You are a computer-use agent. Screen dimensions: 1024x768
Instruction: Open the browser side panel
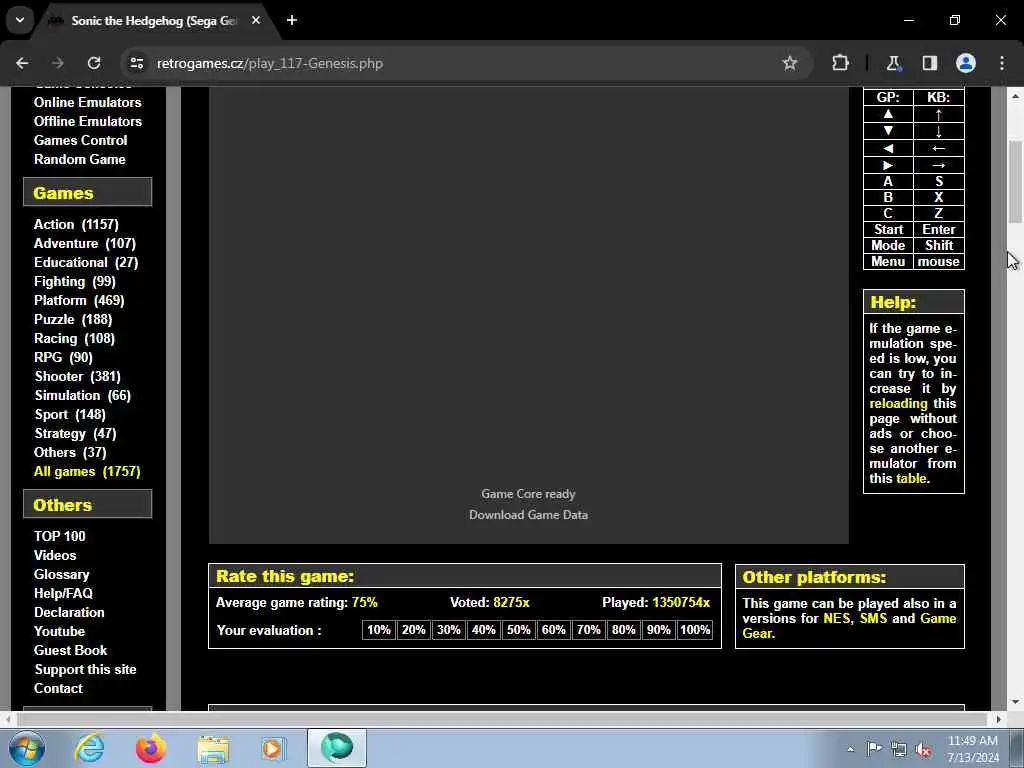click(929, 63)
